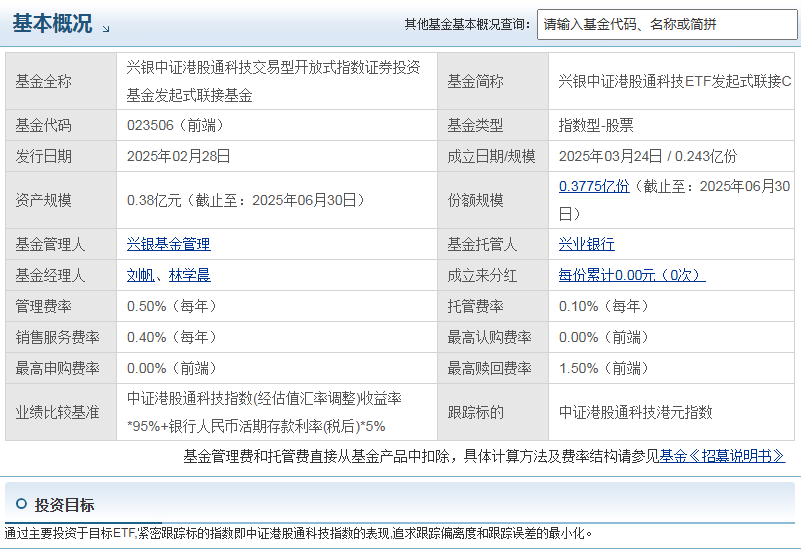Open the 基金《招募说明书》 prospectus link
801x554 pixels.
click(x=722, y=456)
